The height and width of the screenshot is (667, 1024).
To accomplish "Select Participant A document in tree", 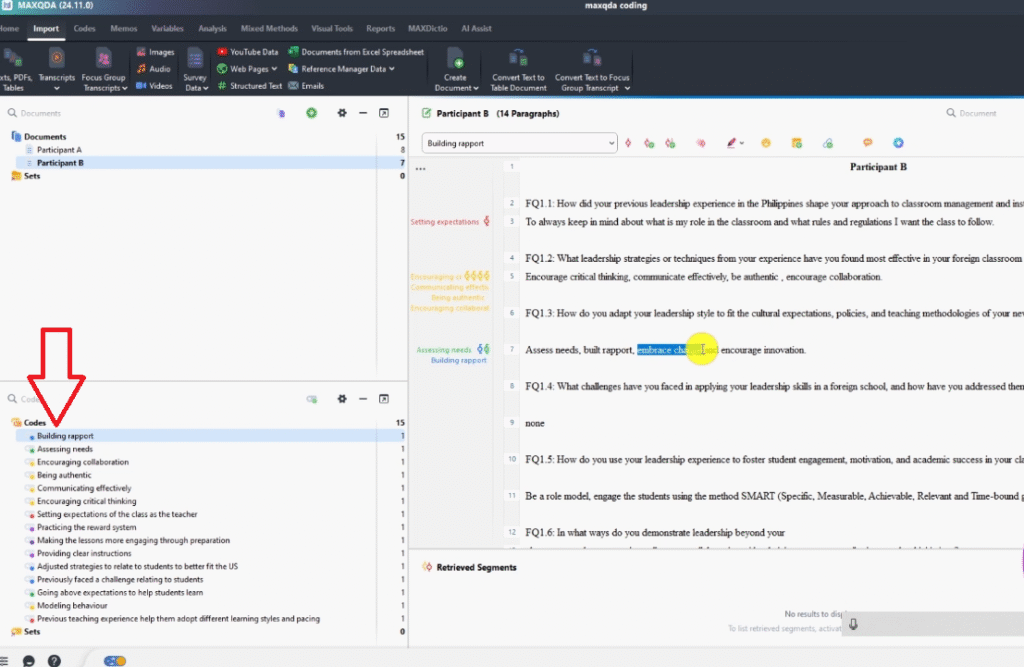I will pyautogui.click(x=59, y=150).
